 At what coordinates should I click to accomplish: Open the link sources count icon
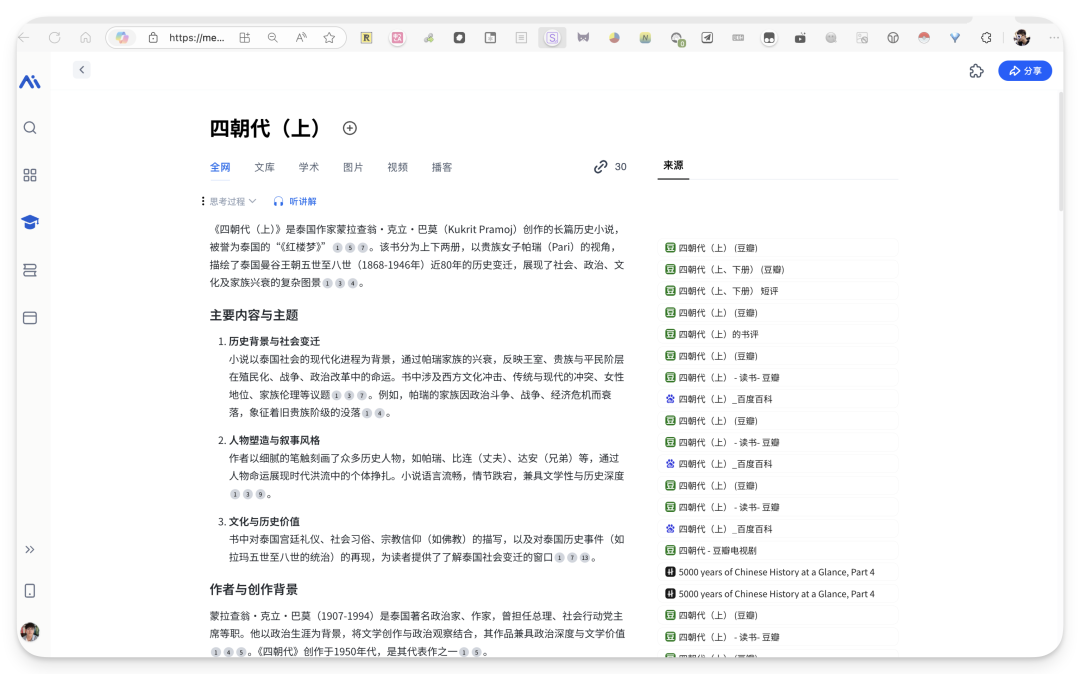pyautogui.click(x=601, y=167)
